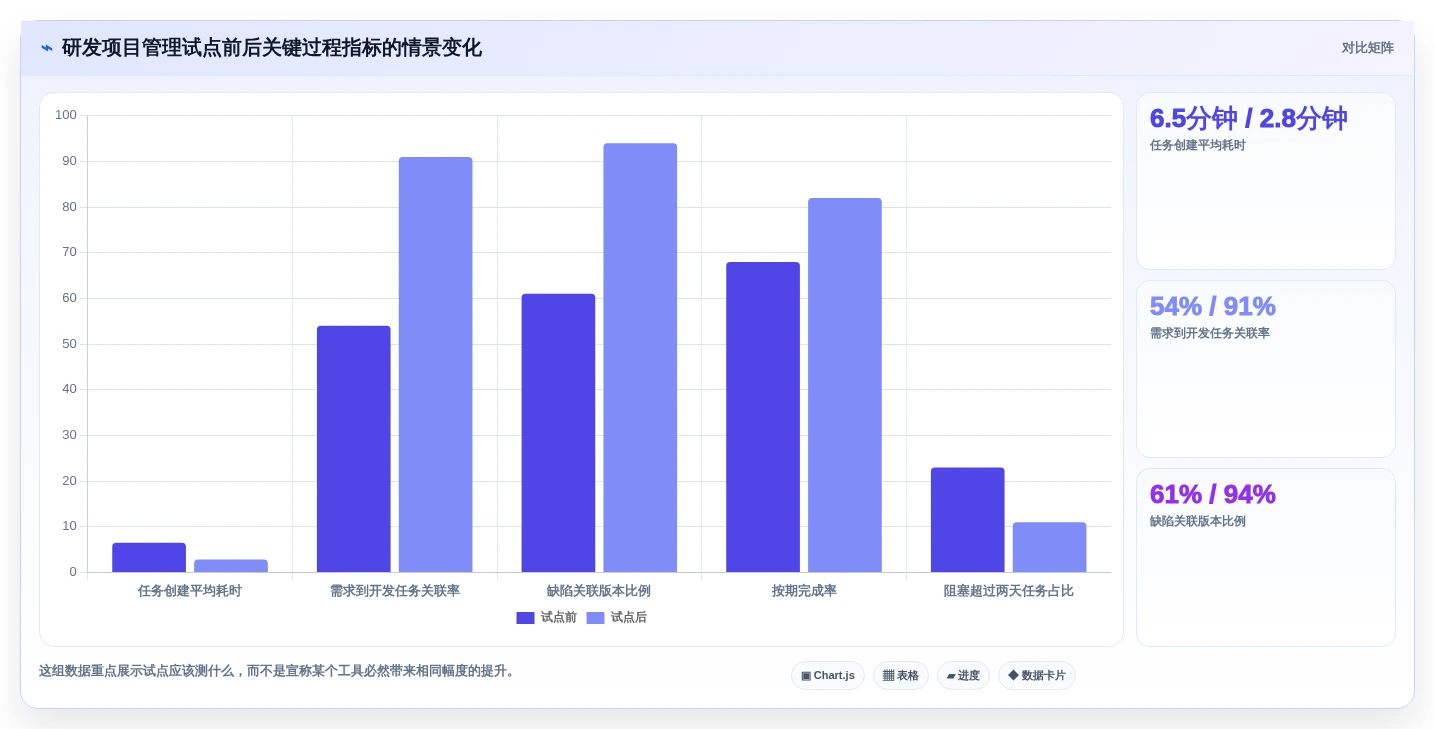Click the 任务创建平均耗时 card caption
The image size is (1435, 729).
click(1198, 146)
